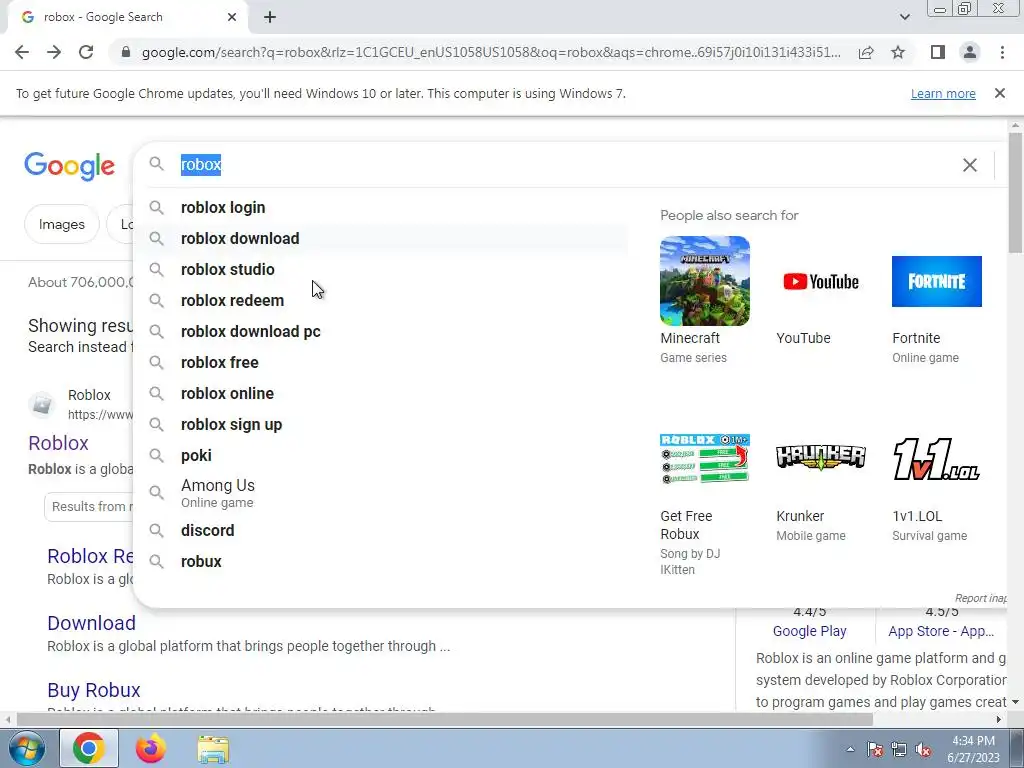Click the address bar URL
Screen dimensions: 1024x768
[x=491, y=52]
